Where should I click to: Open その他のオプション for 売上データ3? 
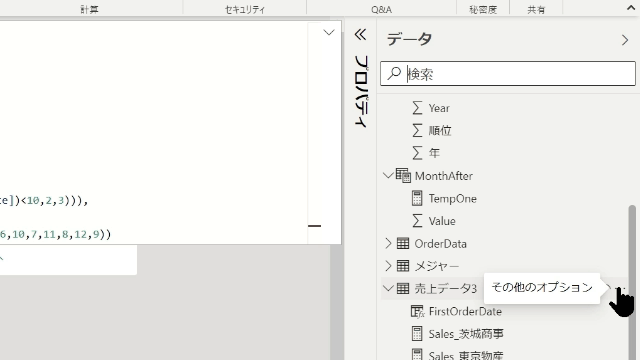621,289
